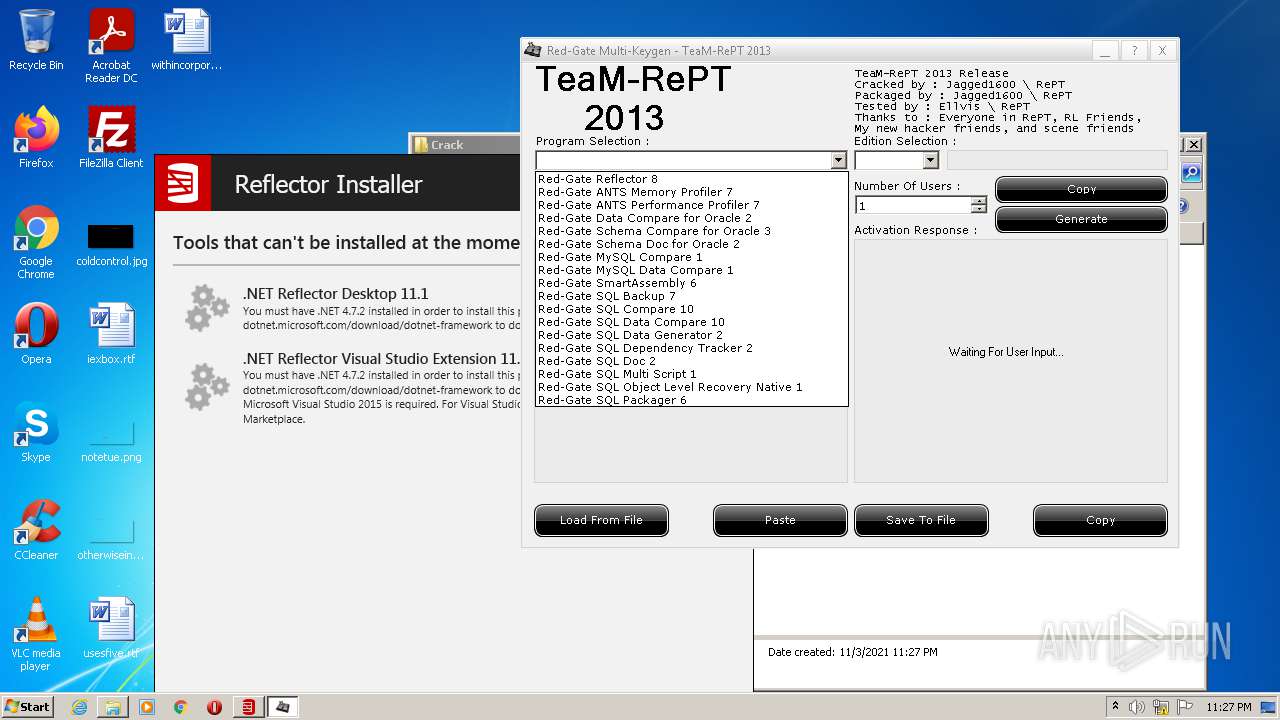Select Red-Gate Reflector 8 from list
This screenshot has width=1280, height=720.
pos(691,179)
